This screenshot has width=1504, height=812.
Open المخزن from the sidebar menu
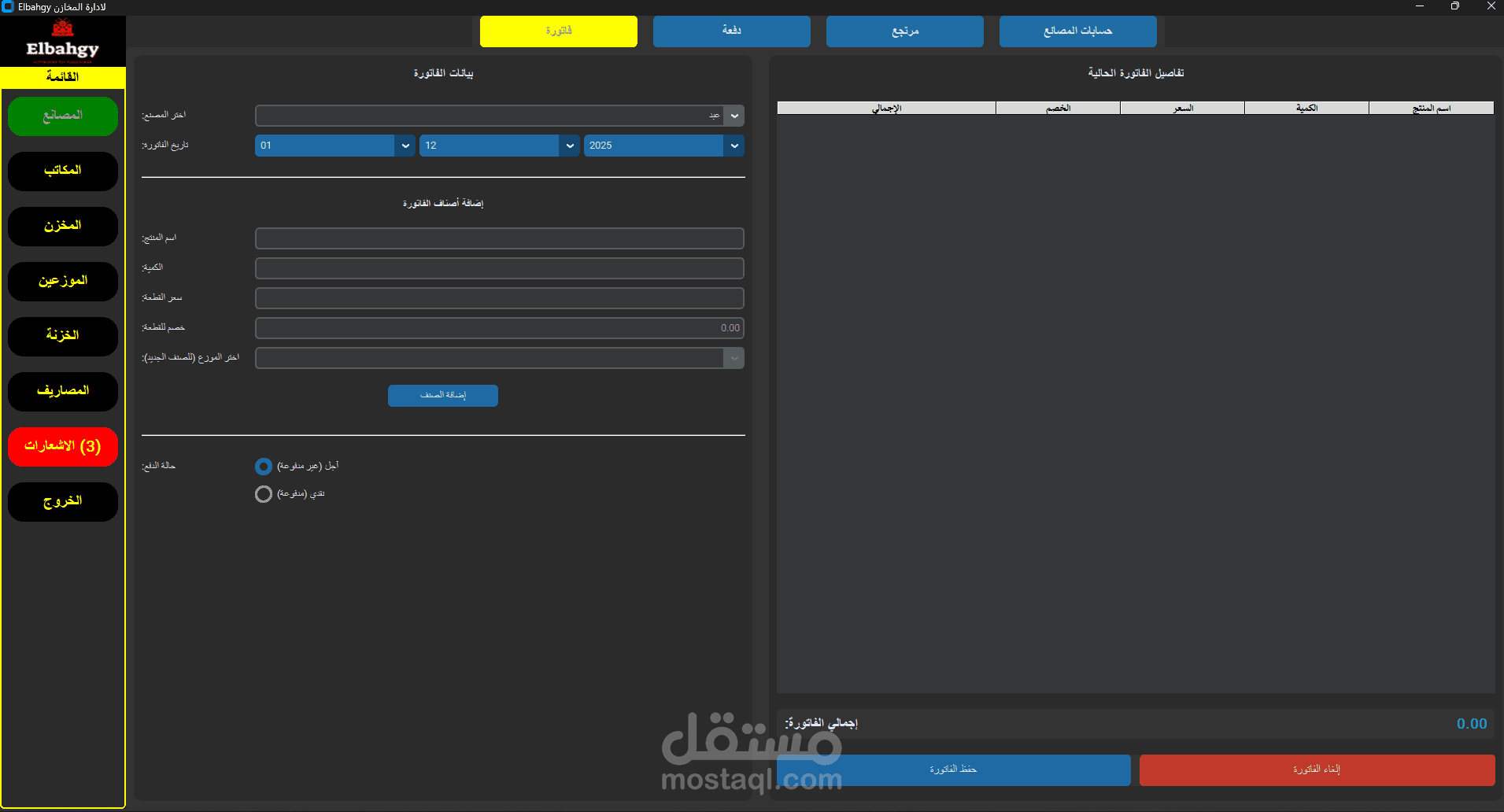point(62,226)
